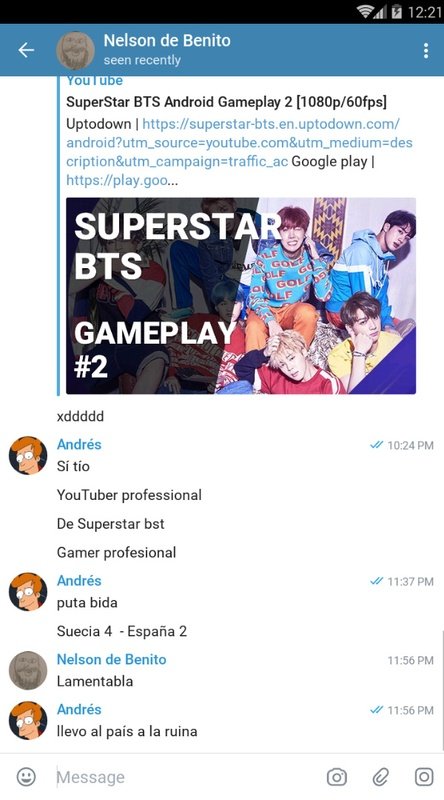
Task: Tap the camera icon in message bar
Action: click(x=336, y=777)
